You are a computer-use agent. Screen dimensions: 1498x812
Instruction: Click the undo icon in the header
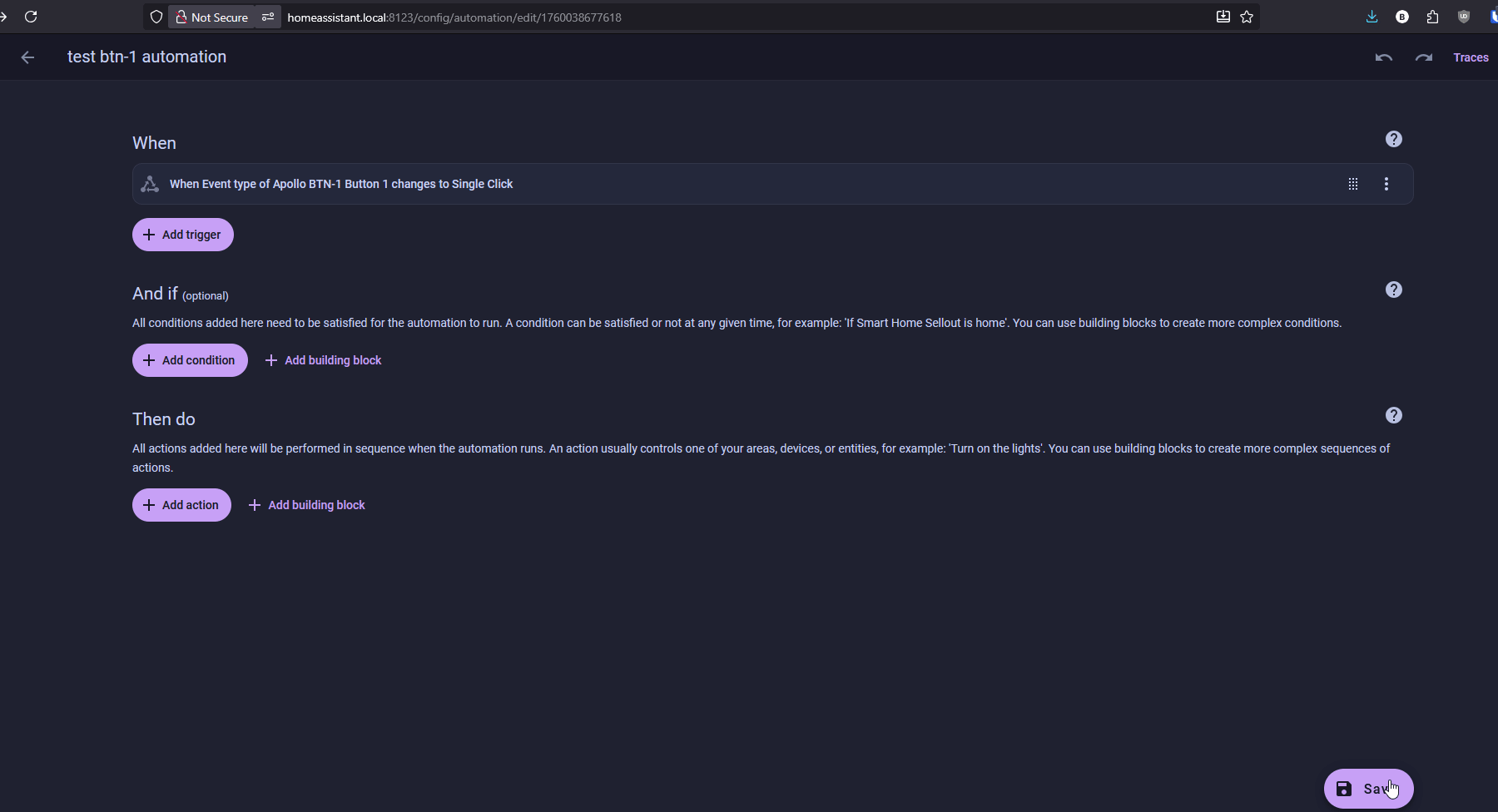coord(1383,57)
